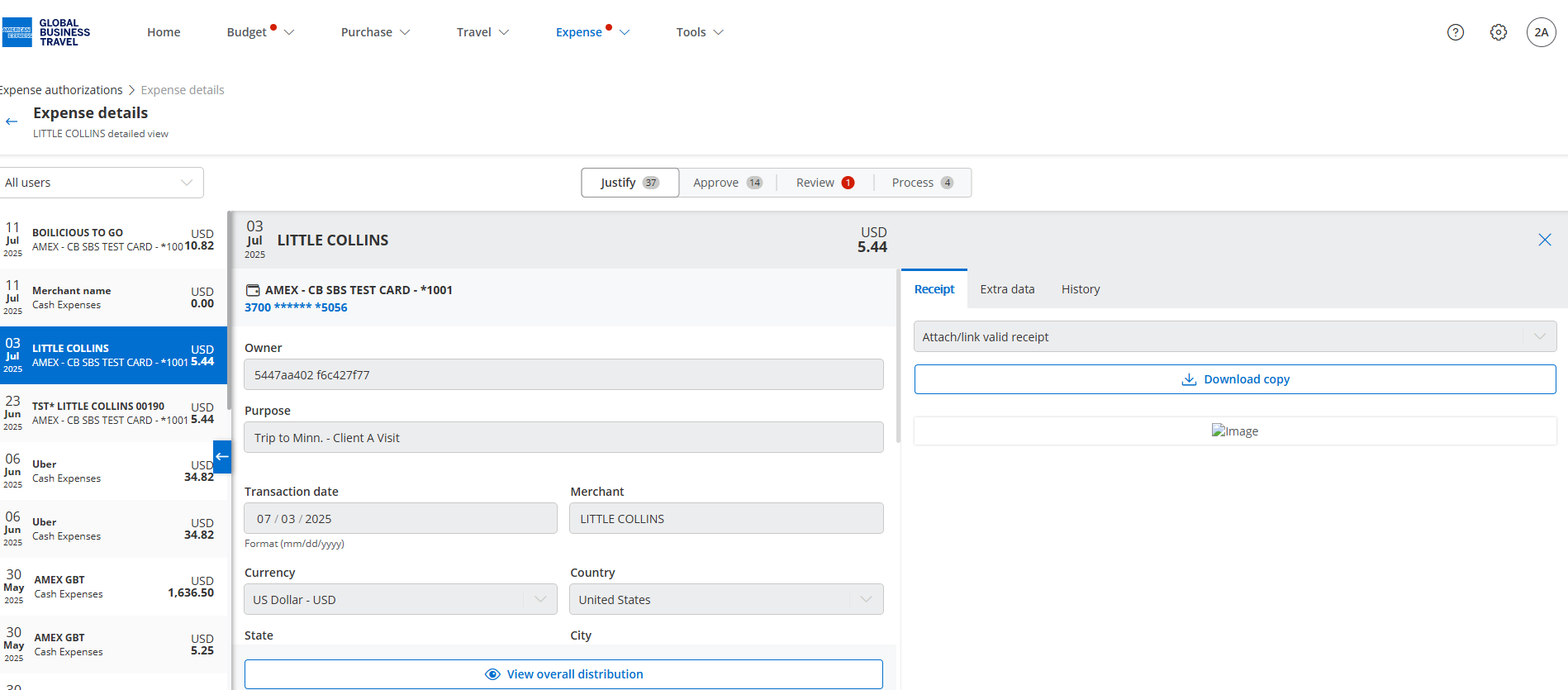Click the card icon next to AMEX - CB SBS TEST CARD
1568x690 pixels.
pyautogui.click(x=254, y=290)
